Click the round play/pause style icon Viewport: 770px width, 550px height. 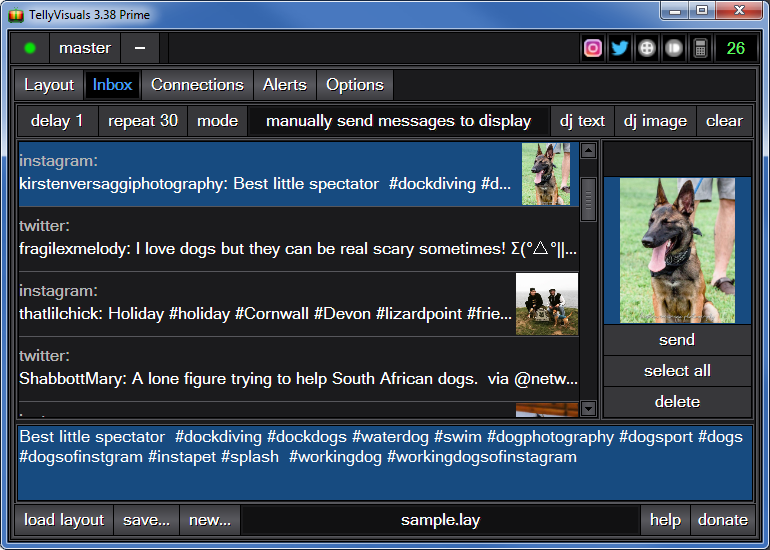point(674,48)
